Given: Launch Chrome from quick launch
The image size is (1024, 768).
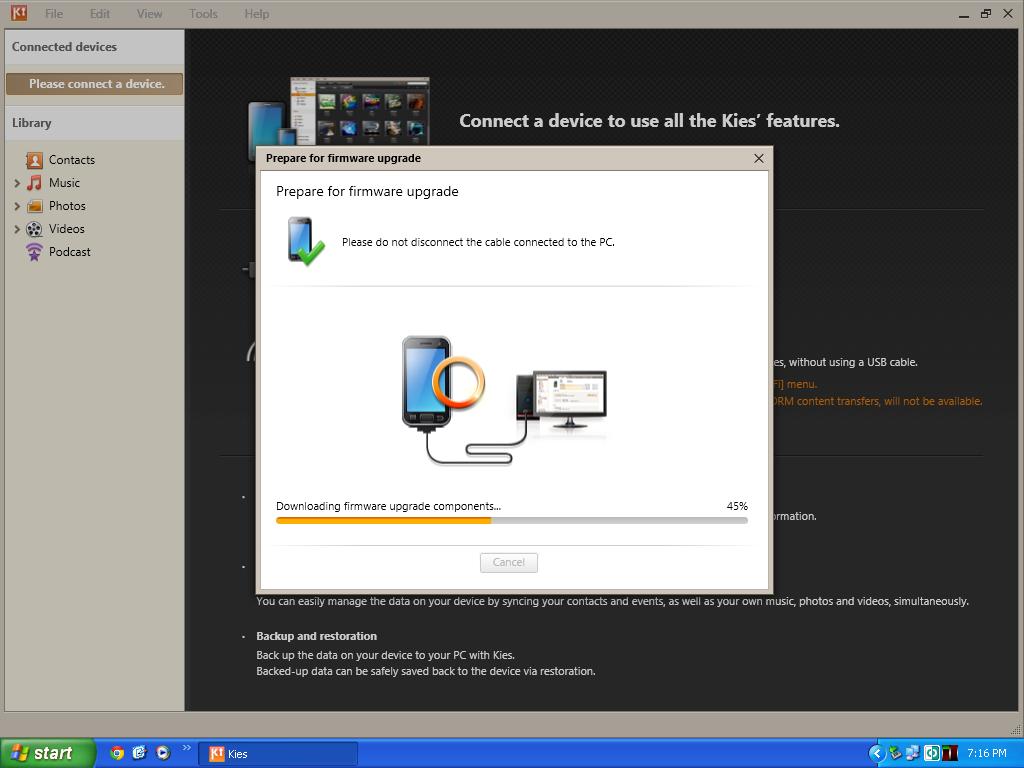Looking at the screenshot, I should pos(117,753).
